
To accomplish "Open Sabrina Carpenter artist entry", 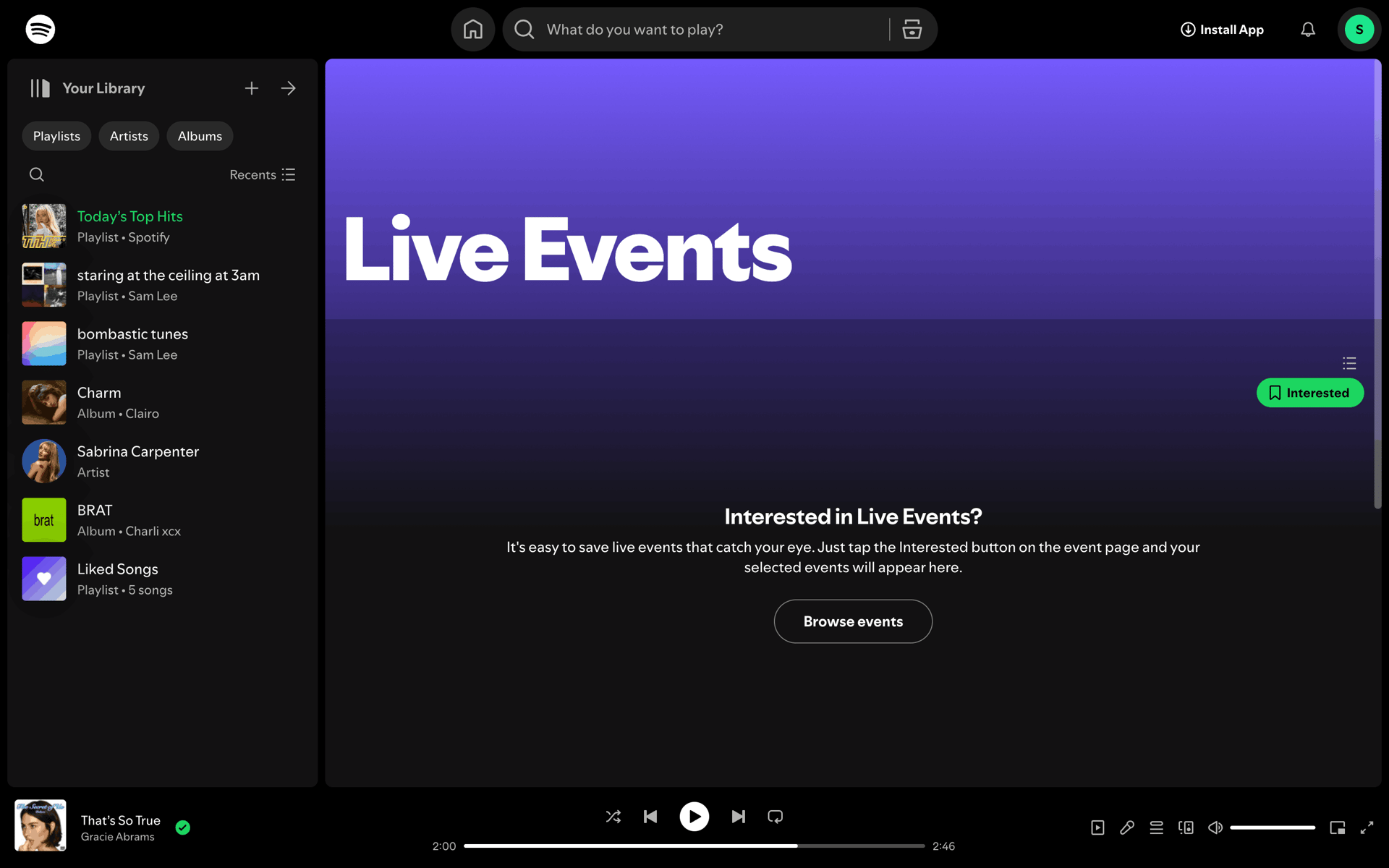I will (x=163, y=461).
